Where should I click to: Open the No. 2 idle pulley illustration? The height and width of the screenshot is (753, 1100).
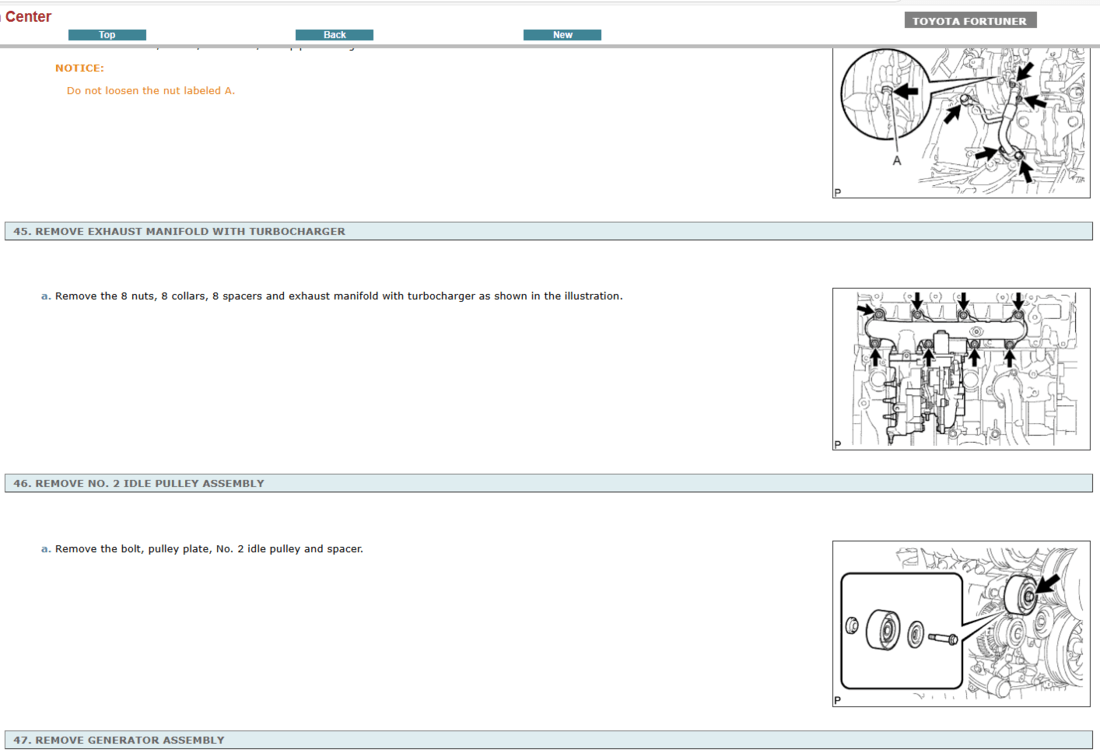960,624
